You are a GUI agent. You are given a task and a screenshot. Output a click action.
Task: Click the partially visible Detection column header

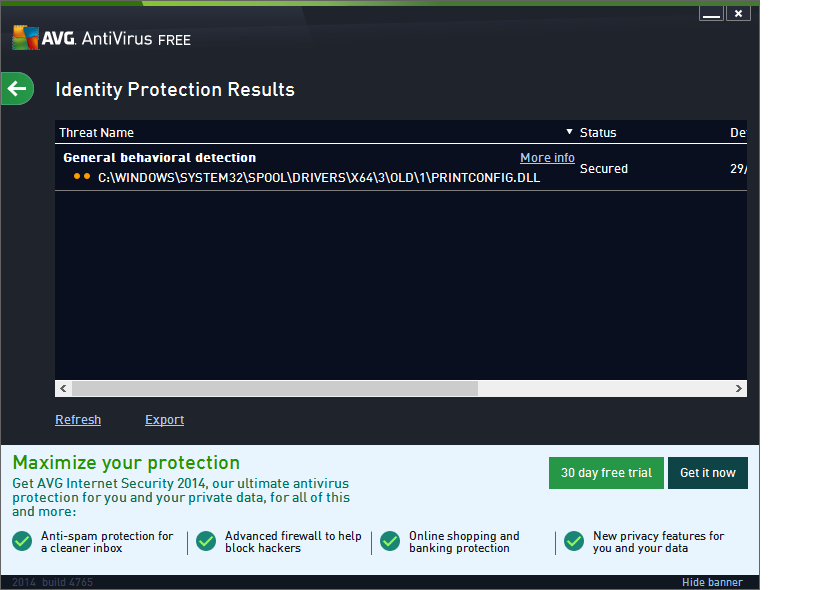pyautogui.click(x=738, y=133)
